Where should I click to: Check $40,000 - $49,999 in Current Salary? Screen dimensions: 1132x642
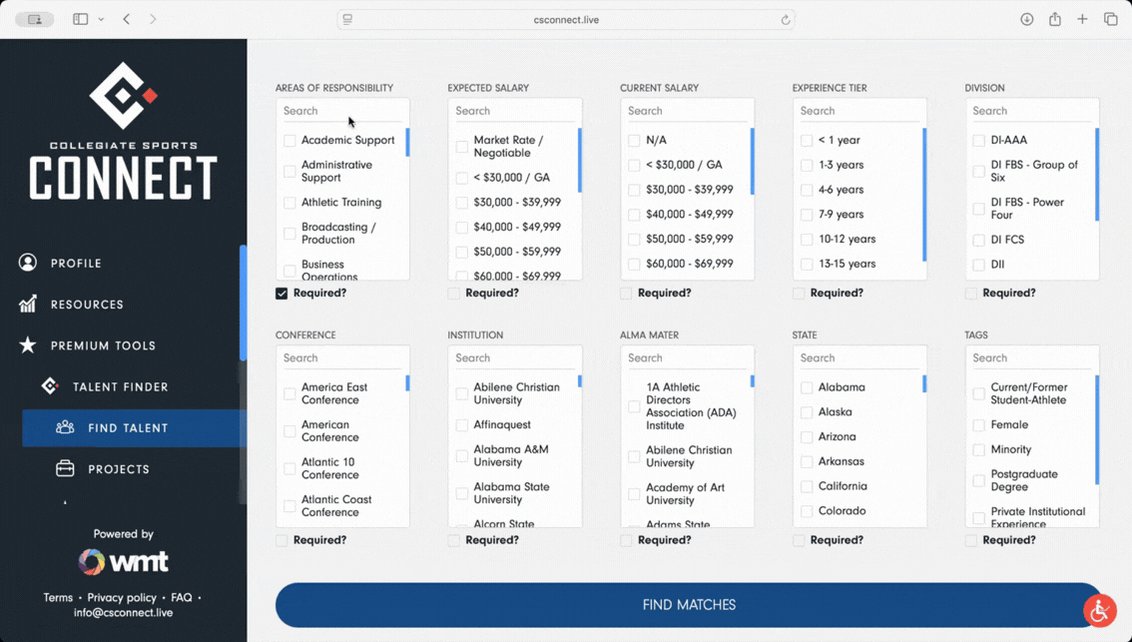634,214
